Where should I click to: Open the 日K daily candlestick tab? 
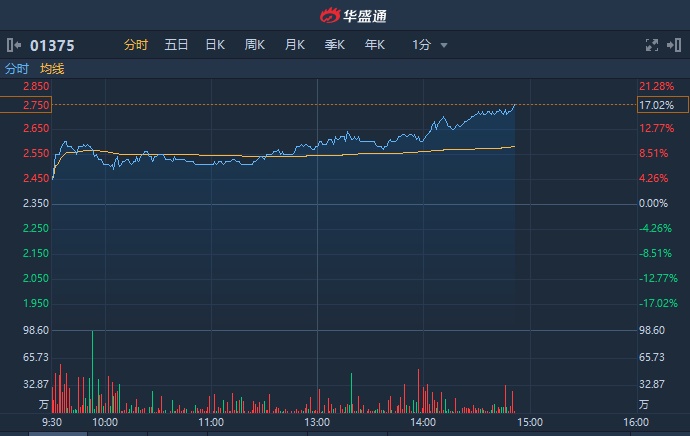click(215, 45)
